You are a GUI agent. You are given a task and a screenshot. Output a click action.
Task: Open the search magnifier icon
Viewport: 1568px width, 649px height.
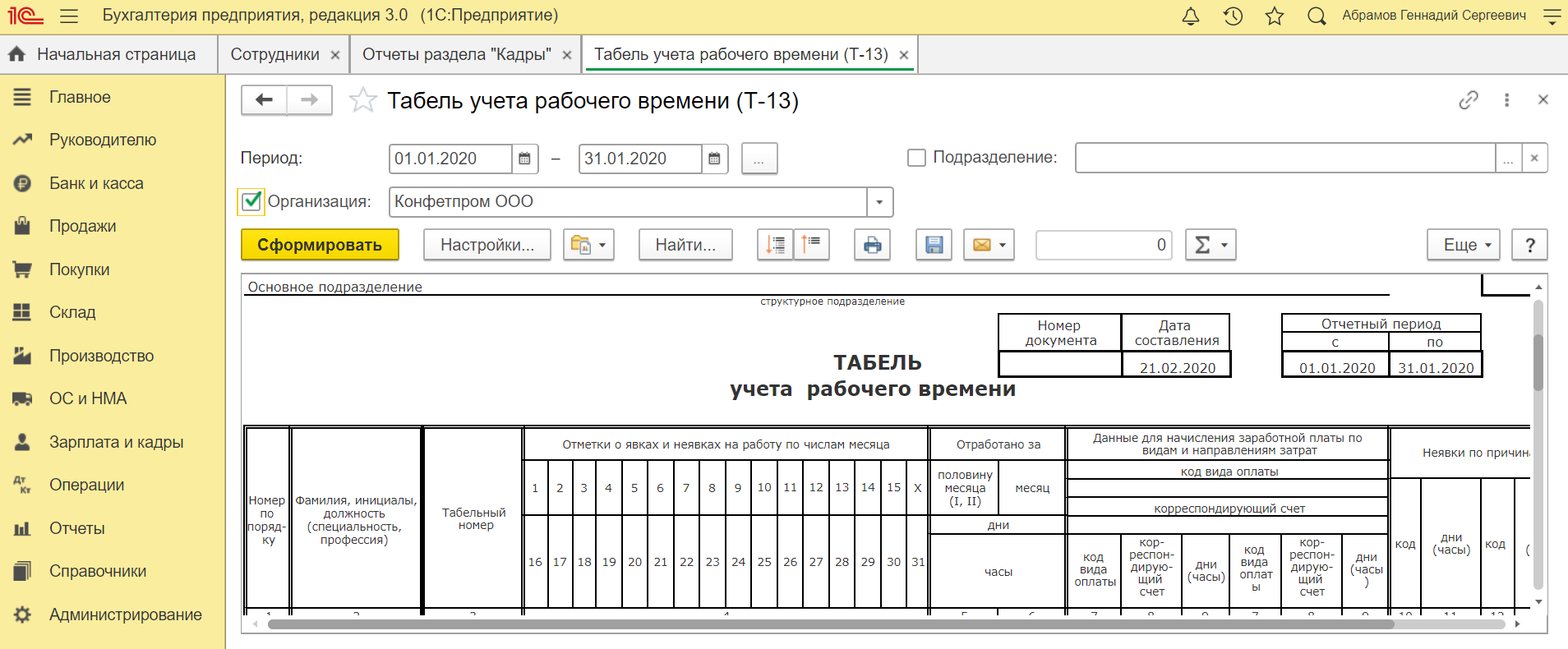click(x=1317, y=16)
